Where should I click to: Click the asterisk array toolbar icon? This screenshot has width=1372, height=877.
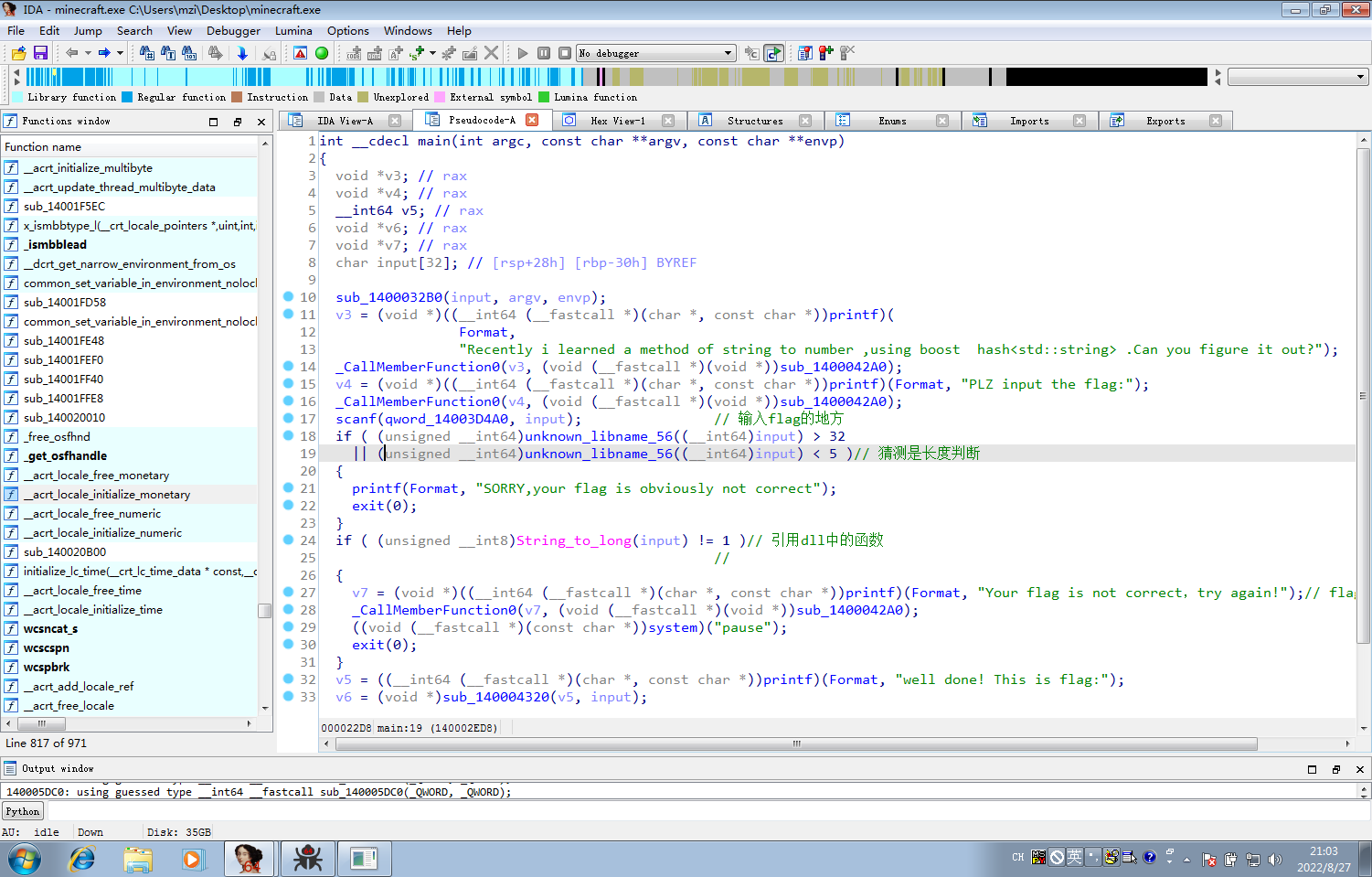pyautogui.click(x=449, y=53)
